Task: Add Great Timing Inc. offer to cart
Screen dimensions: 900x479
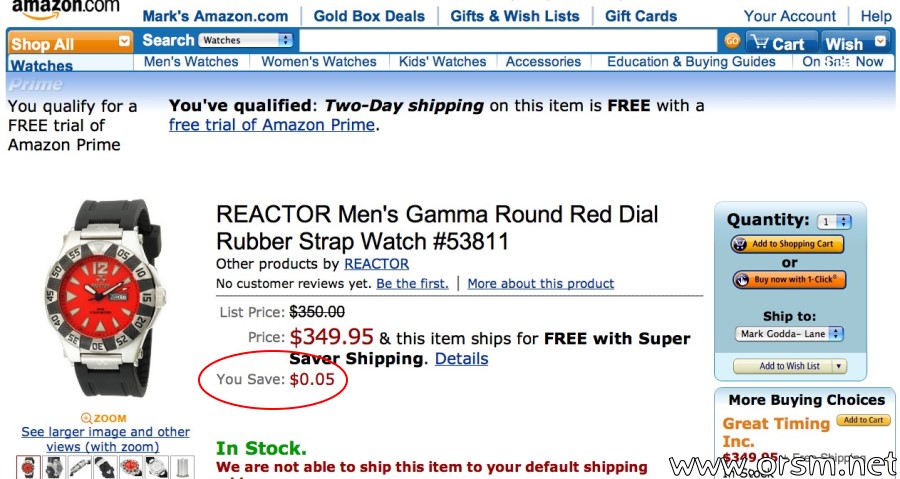Action: point(863,420)
